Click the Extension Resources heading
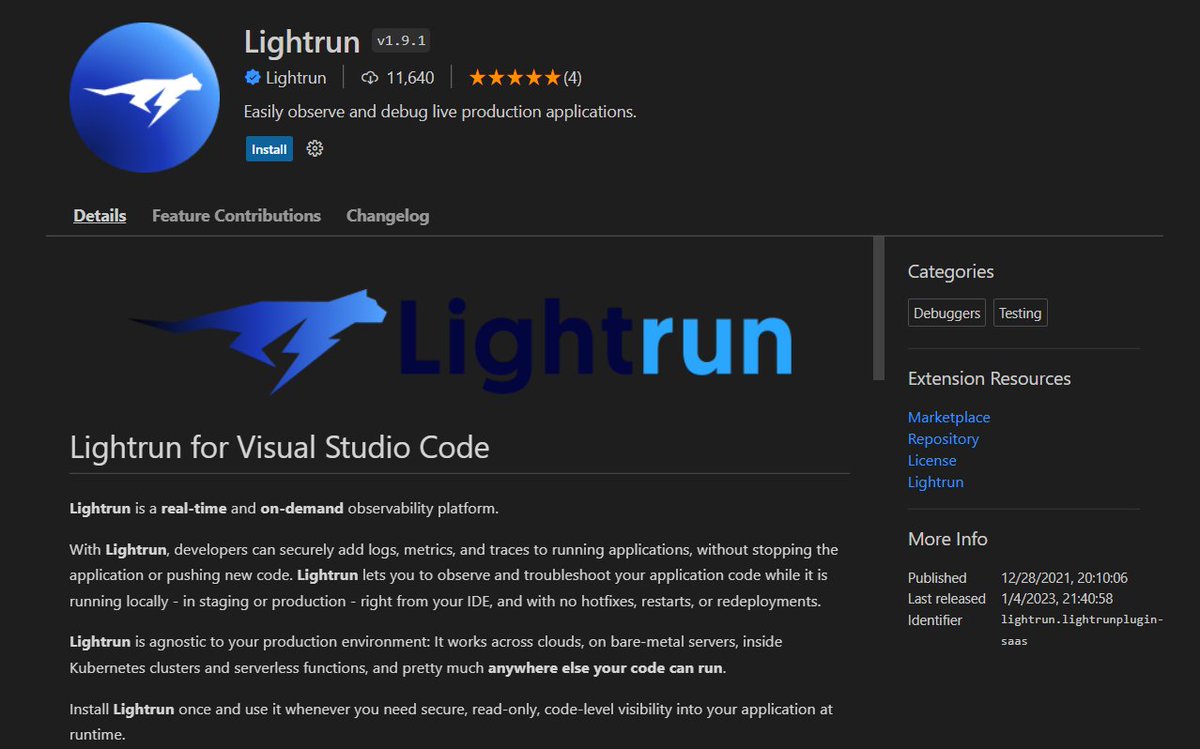This screenshot has width=1200, height=749. tap(989, 379)
